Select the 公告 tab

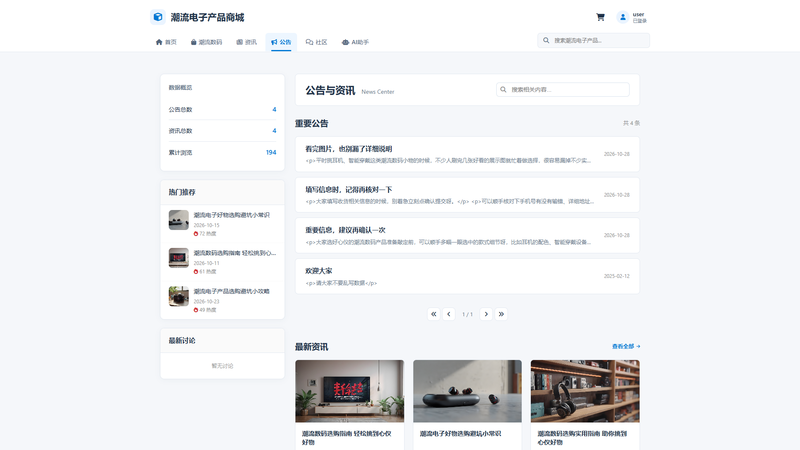click(x=281, y=42)
